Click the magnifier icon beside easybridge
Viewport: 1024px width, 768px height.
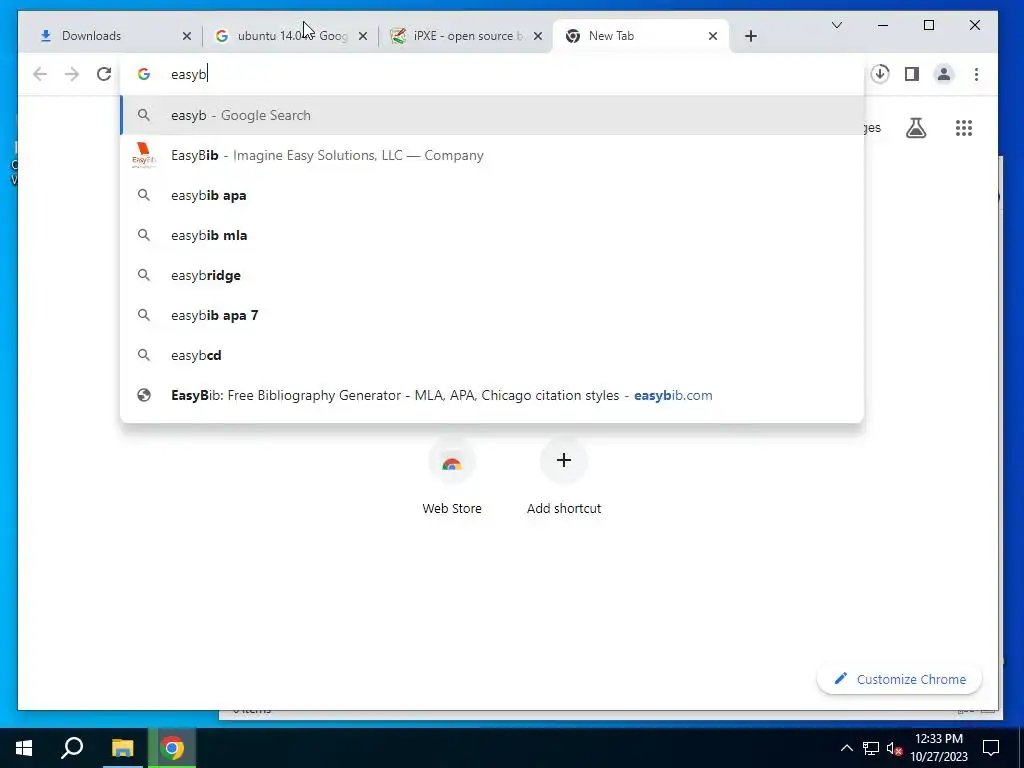click(x=144, y=276)
